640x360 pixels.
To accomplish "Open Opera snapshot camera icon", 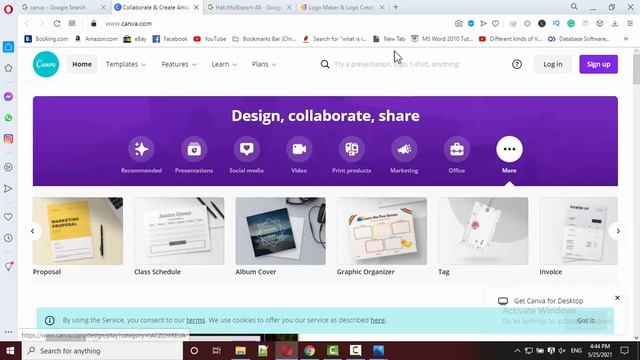I will point(459,24).
